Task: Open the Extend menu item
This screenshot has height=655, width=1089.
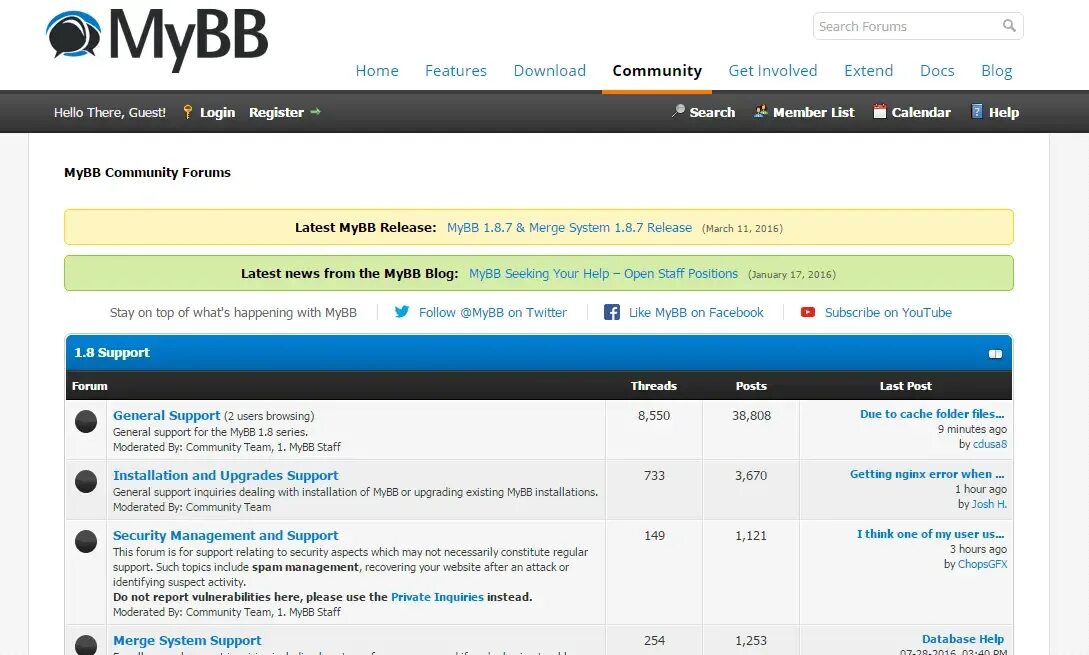Action: click(869, 70)
